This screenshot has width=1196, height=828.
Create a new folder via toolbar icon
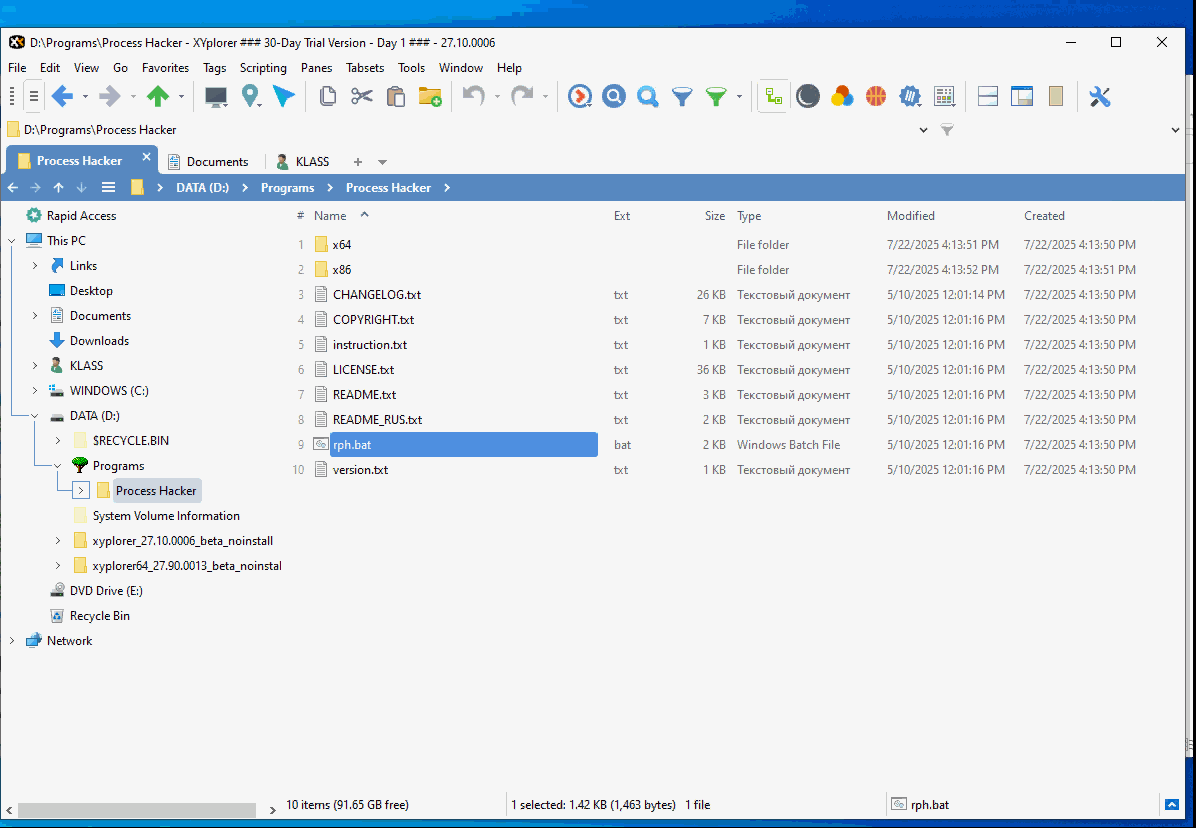[430, 97]
